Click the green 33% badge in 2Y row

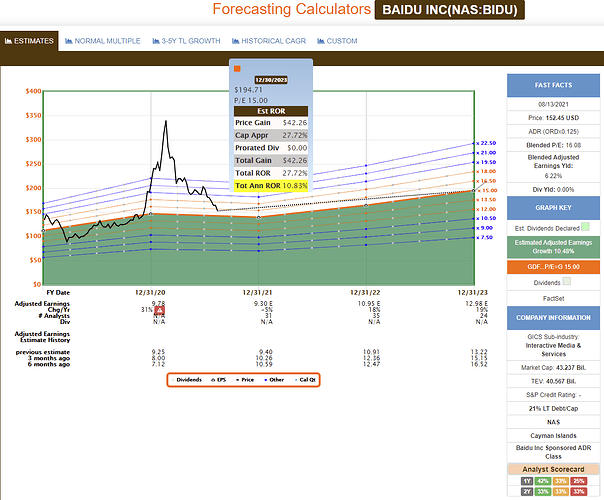click(x=542, y=492)
